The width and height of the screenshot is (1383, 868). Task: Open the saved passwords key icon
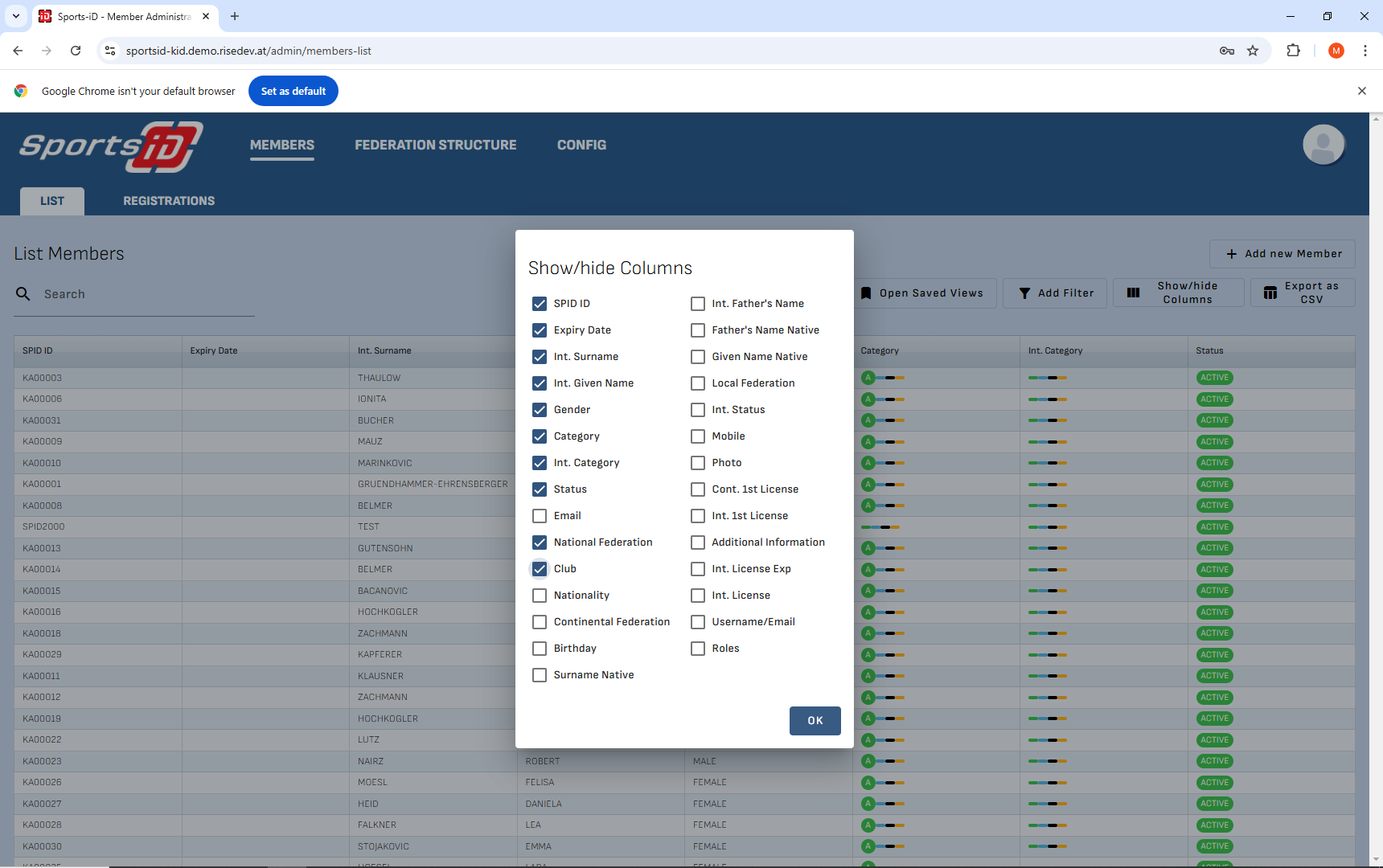pos(1226,51)
